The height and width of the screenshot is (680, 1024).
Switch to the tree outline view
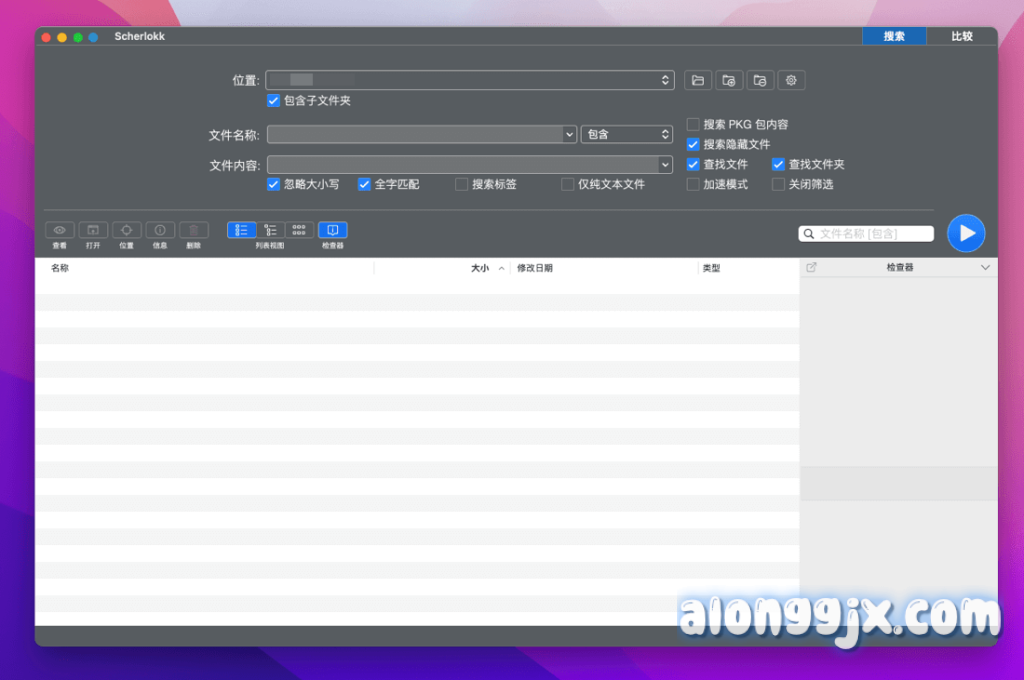coord(270,230)
